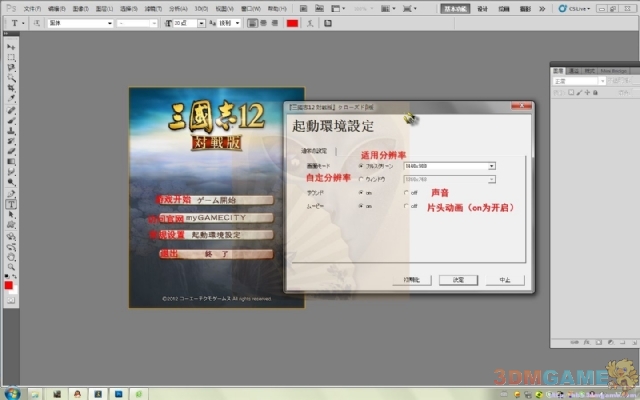Open the font size dropdown
The image size is (640, 400).
tap(201, 23)
